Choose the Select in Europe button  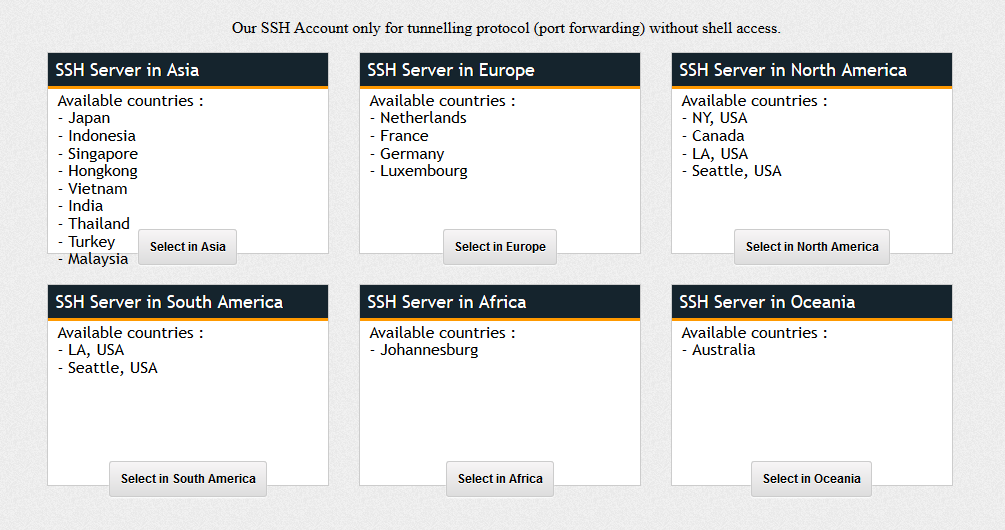[x=500, y=247]
